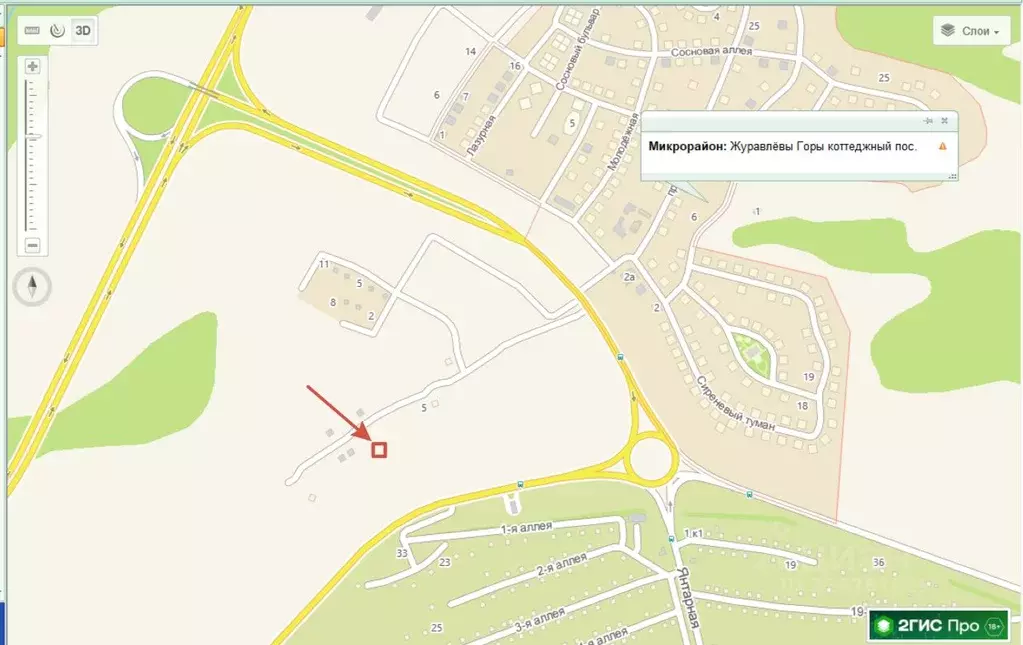1023x645 pixels.
Task: Open the 2ГИС Про logo link
Action: pos(938,626)
